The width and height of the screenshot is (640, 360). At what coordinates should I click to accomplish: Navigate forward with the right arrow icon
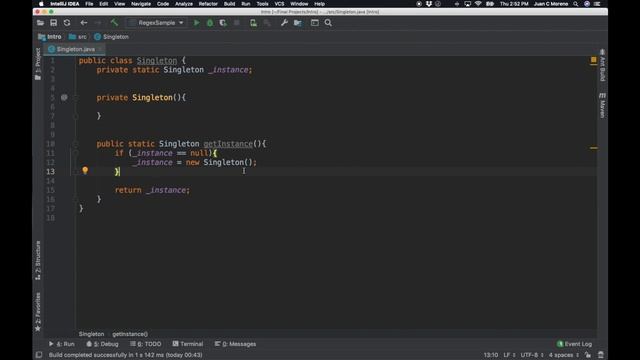98,23
